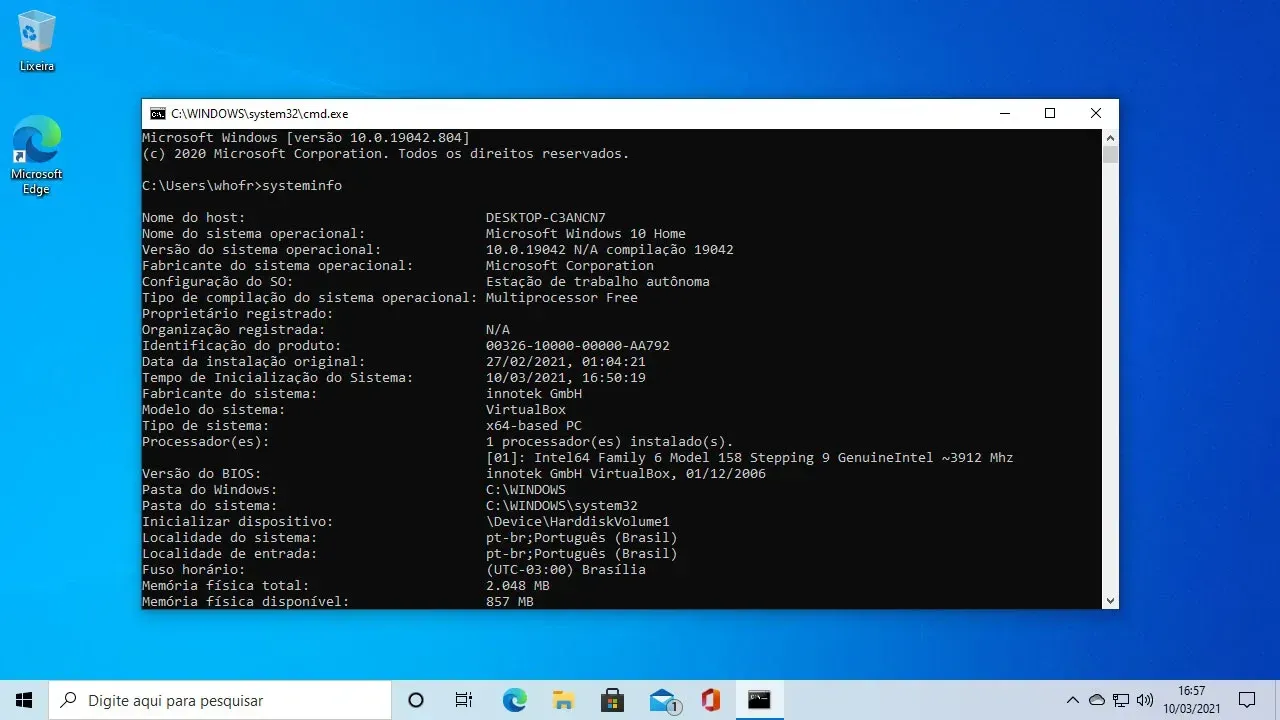Open the volume control speaker icon

click(x=1146, y=700)
